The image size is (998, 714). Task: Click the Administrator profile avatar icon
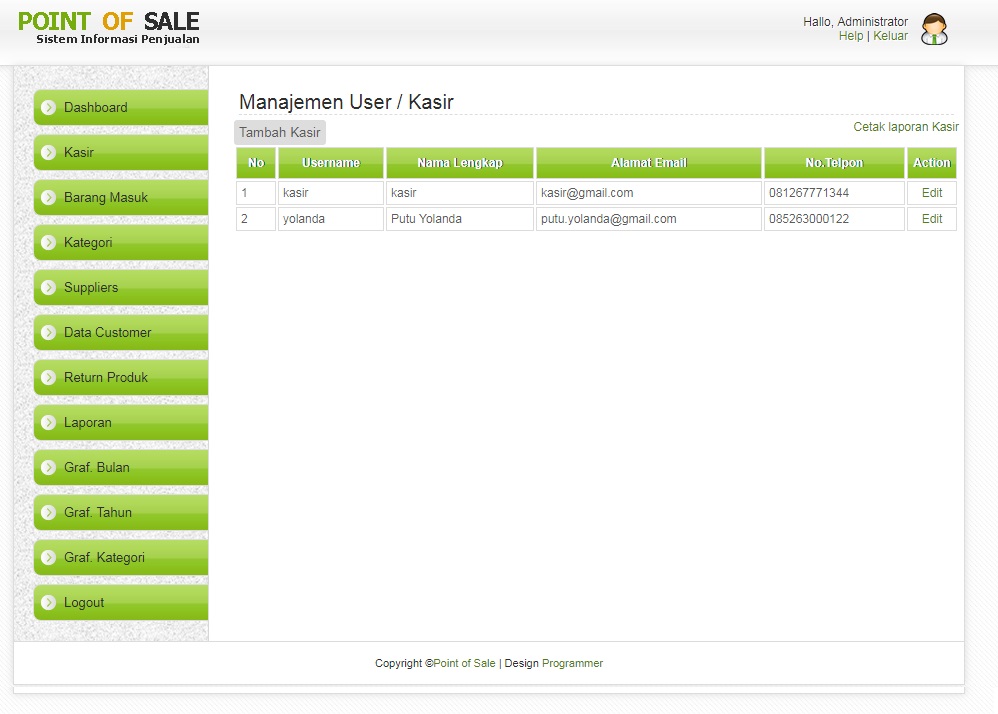point(934,28)
